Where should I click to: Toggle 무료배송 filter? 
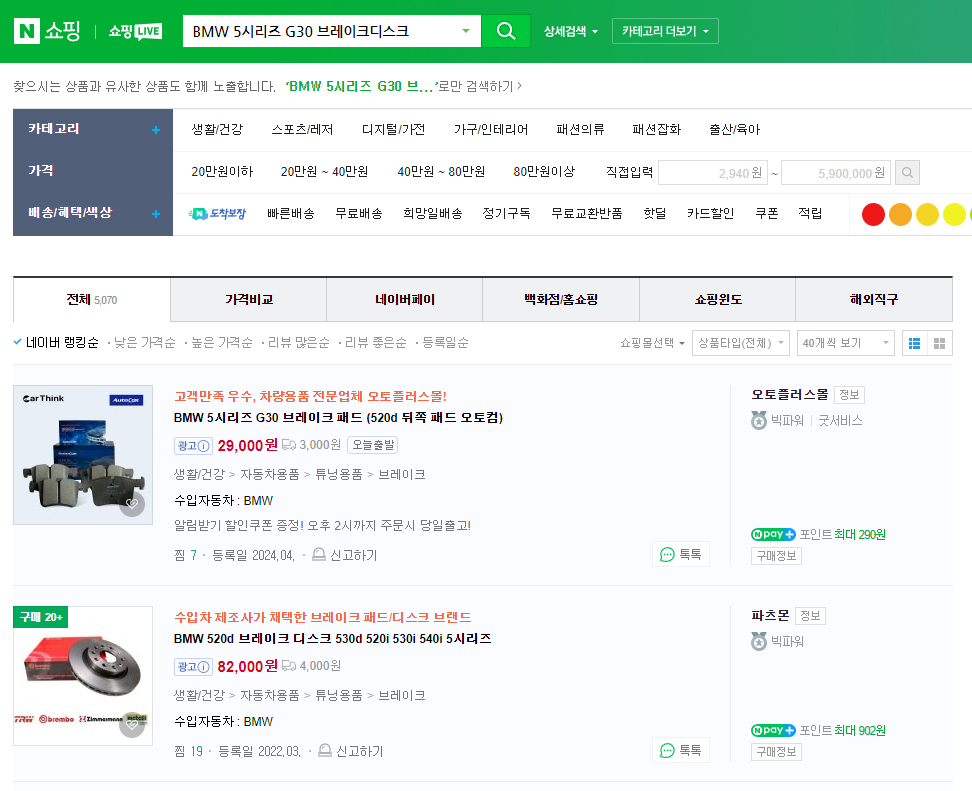[358, 213]
